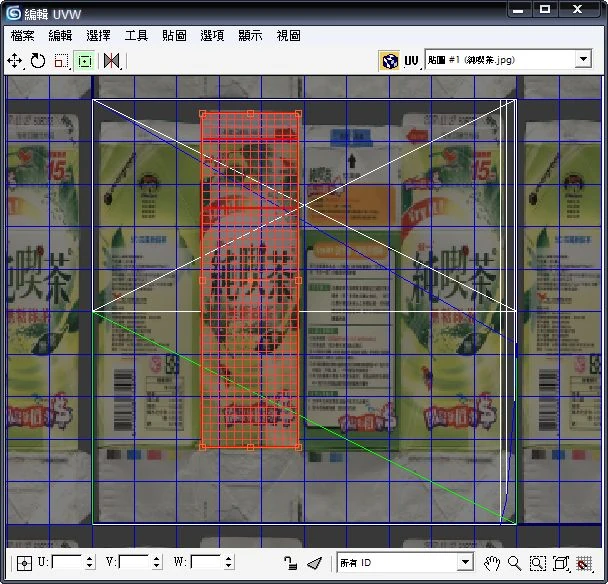Open the 選擇 menu
This screenshot has height=584, width=608.
click(x=98, y=36)
